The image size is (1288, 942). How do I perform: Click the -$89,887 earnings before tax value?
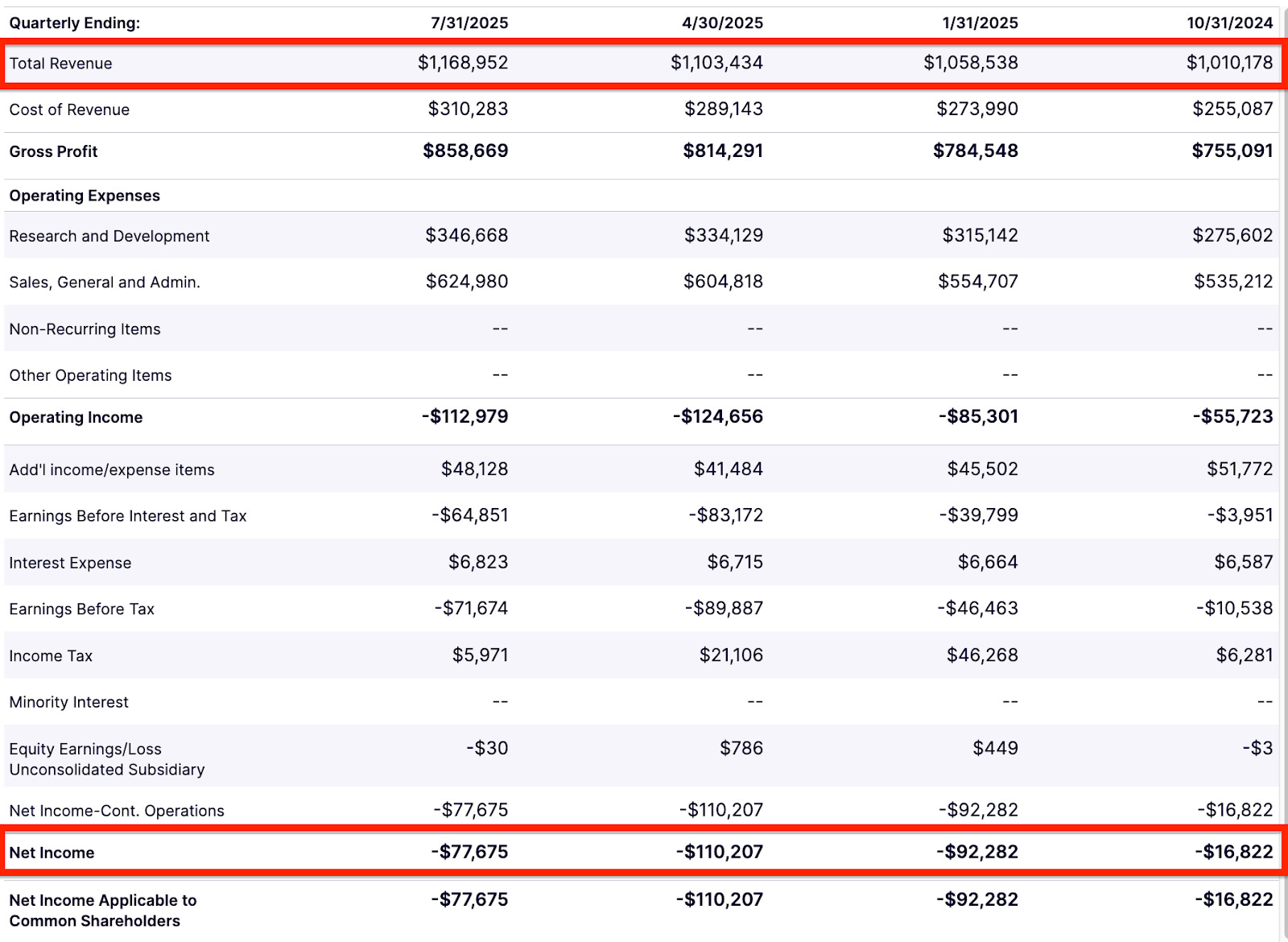(725, 609)
